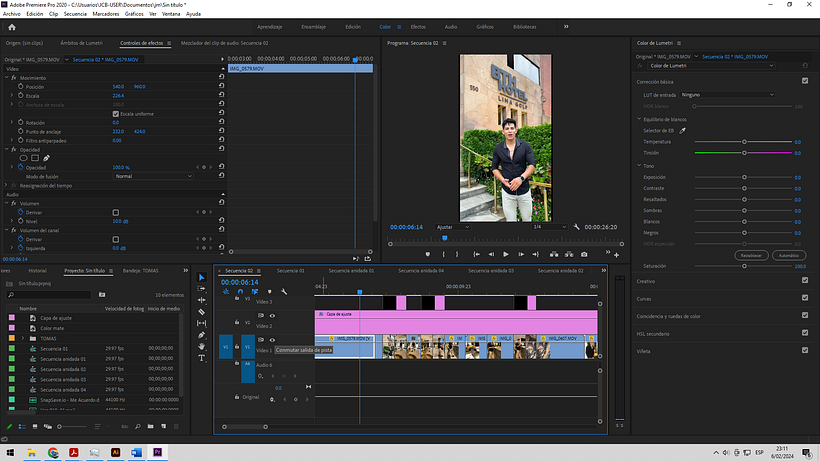Step forward one frame in Program monitor
The height and width of the screenshot is (461, 820).
pos(521,255)
